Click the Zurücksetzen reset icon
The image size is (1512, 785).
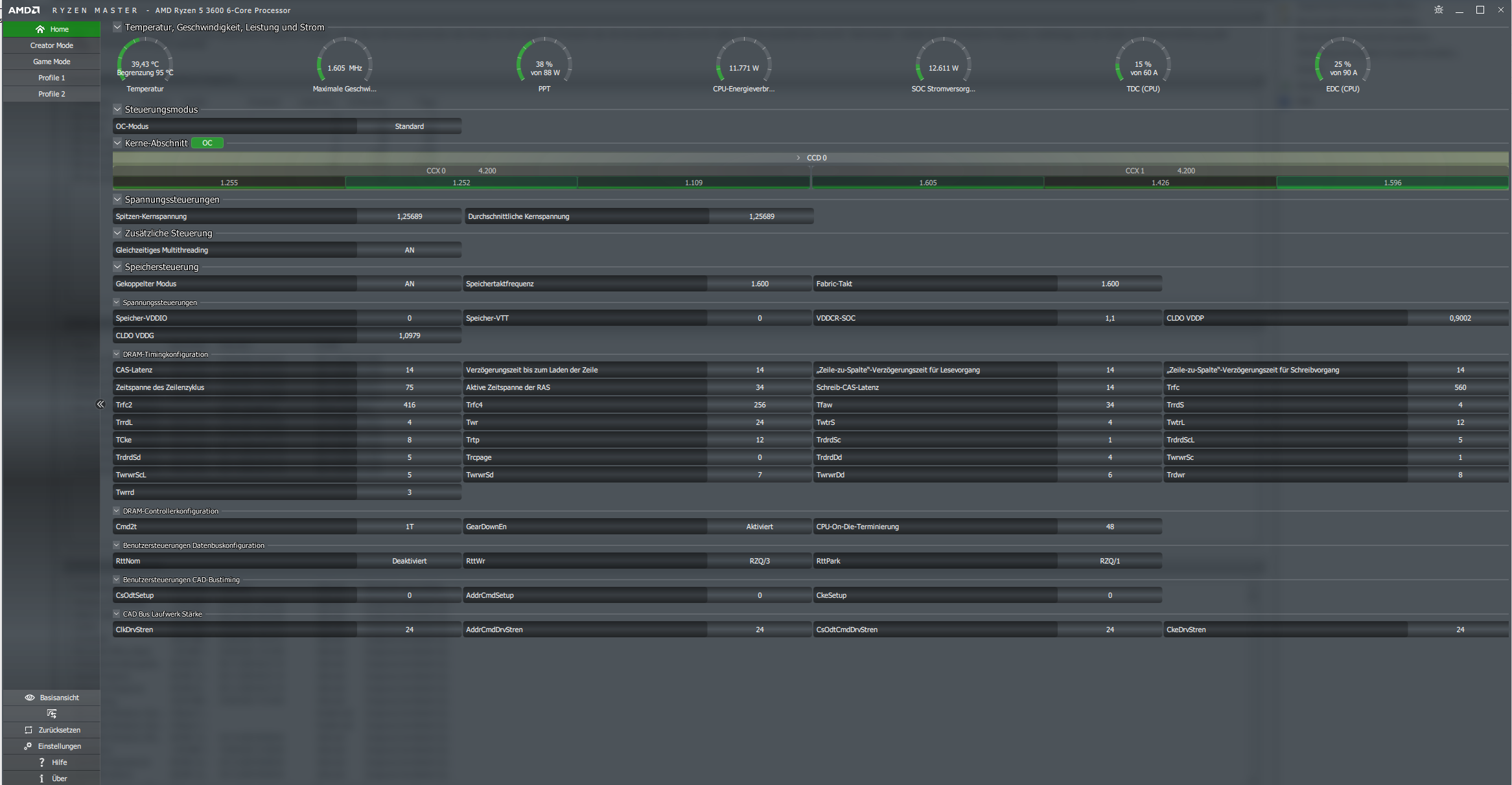click(x=29, y=730)
